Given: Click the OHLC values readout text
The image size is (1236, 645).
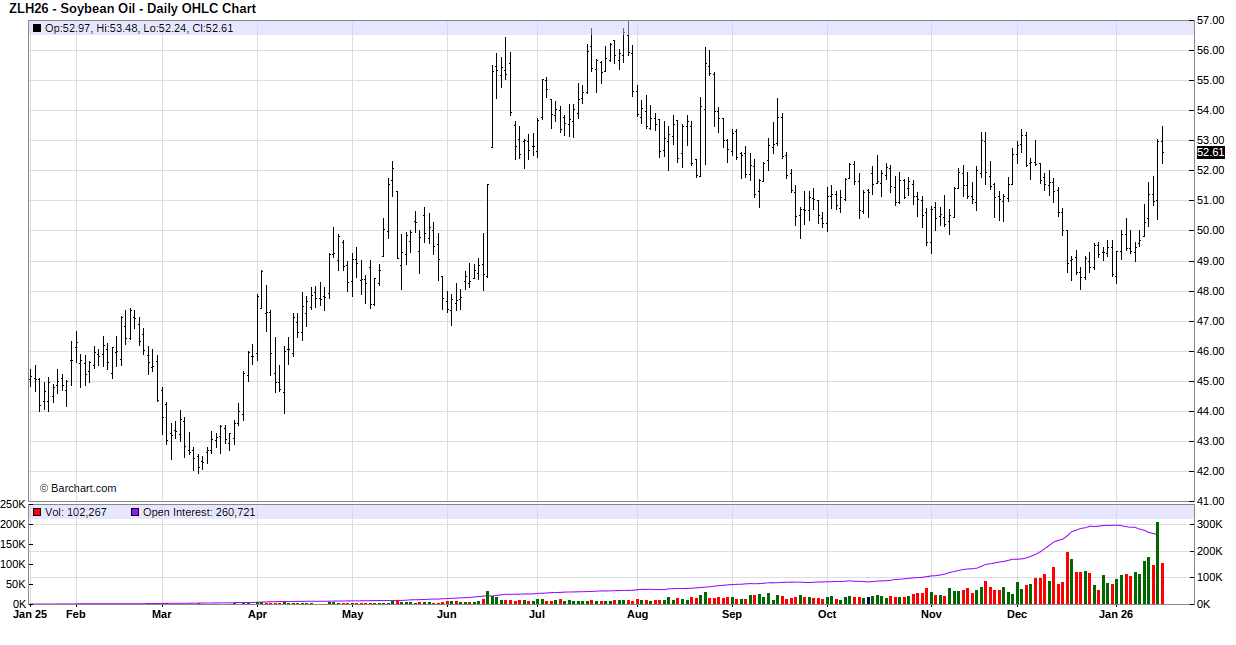Looking at the screenshot, I should pos(139,28).
